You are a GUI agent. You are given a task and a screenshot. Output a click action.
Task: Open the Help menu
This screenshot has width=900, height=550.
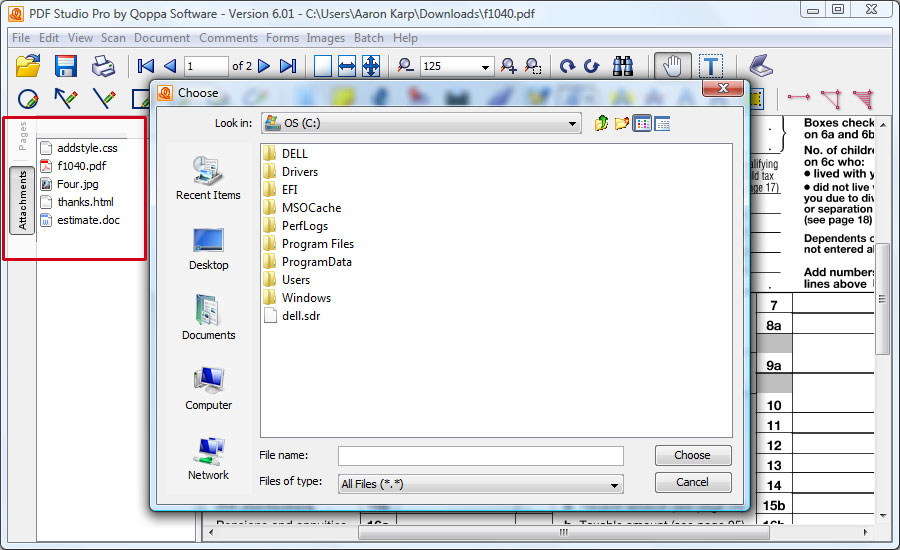click(x=405, y=38)
